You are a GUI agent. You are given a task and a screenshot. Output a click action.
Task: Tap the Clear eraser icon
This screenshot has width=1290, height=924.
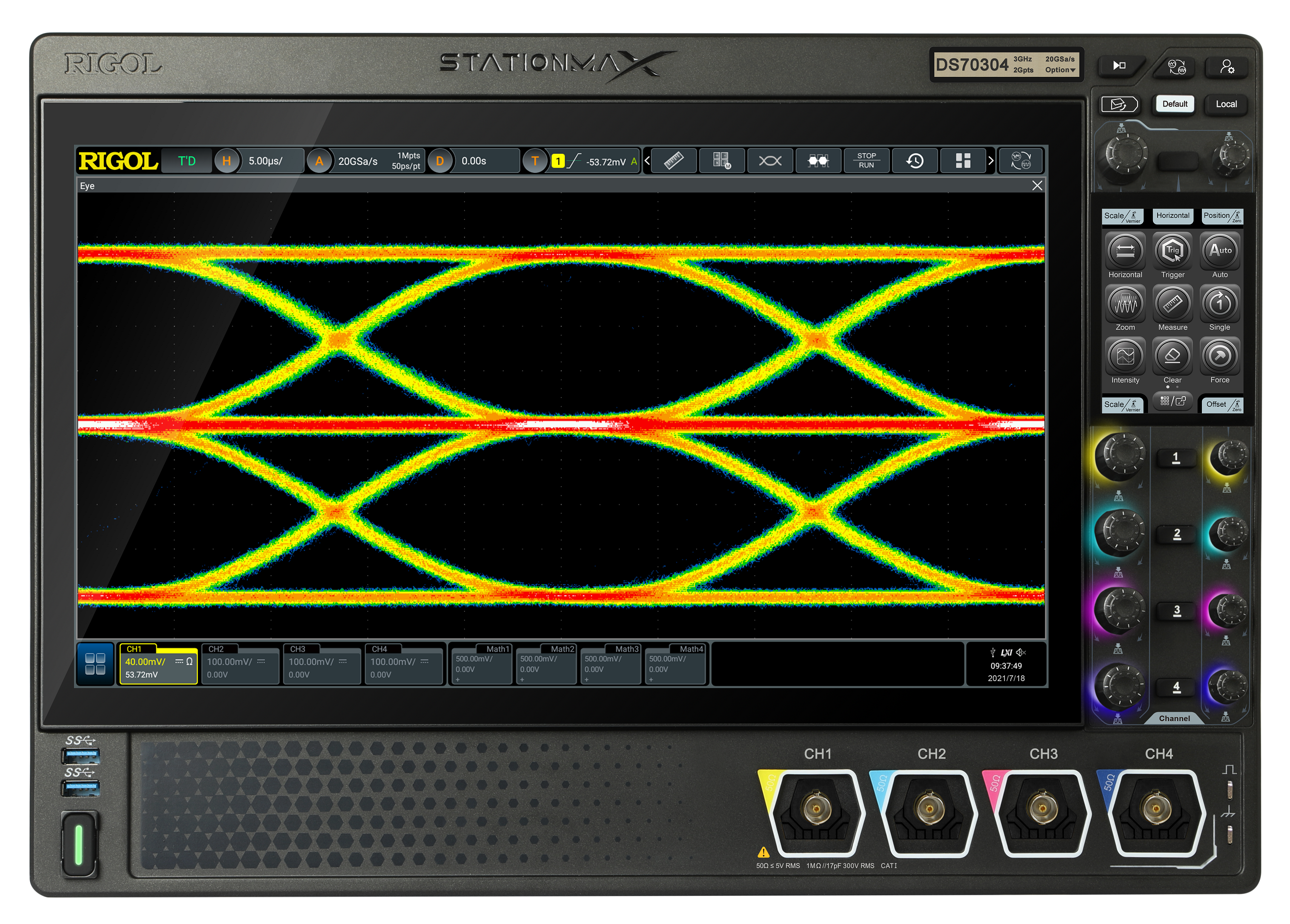point(1172,356)
